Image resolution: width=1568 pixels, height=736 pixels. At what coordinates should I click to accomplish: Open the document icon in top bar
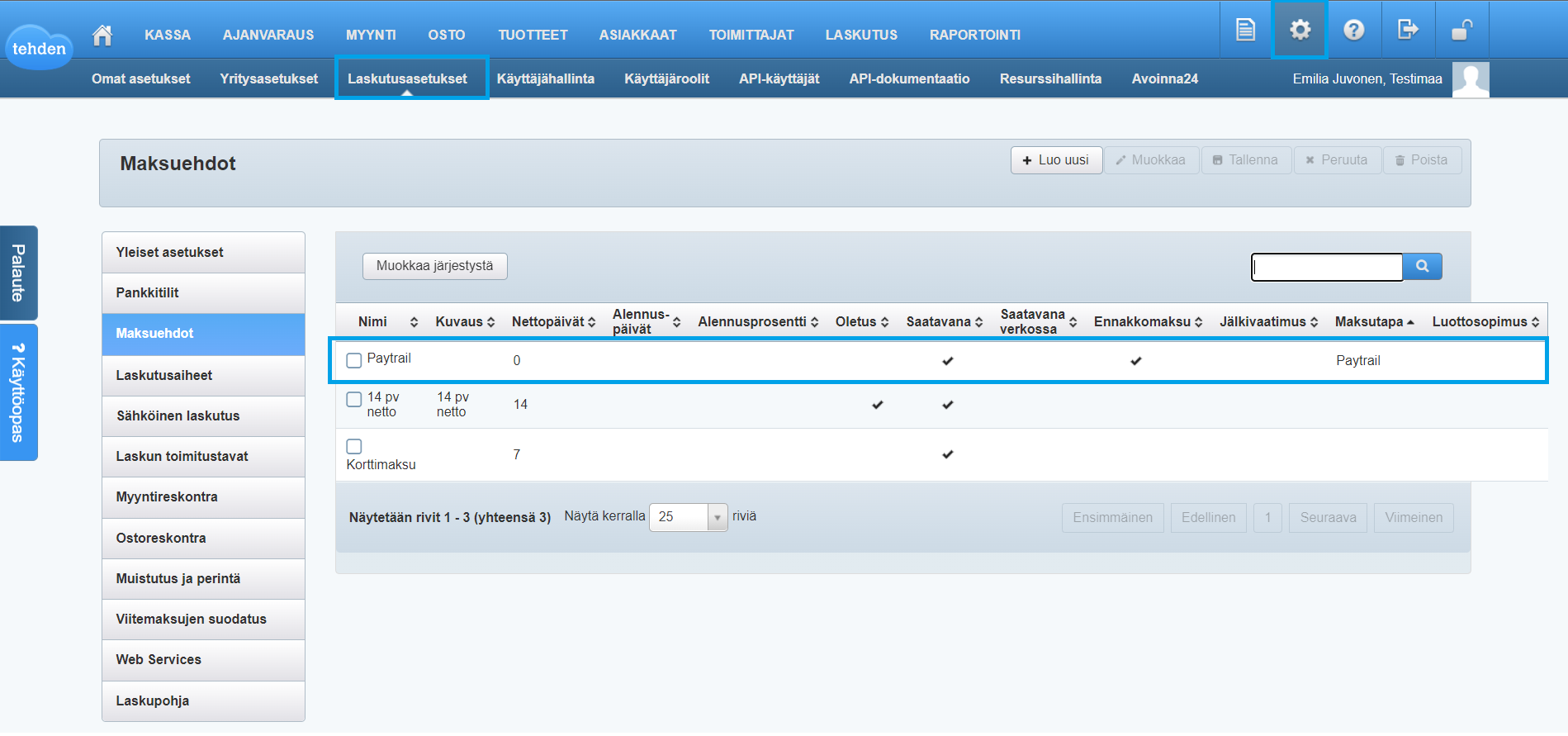[x=1245, y=31]
